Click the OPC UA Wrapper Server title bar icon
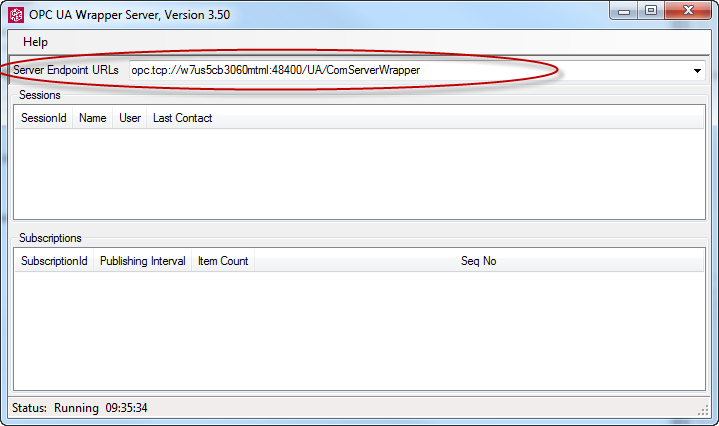This screenshot has width=719, height=426. pos(16,15)
